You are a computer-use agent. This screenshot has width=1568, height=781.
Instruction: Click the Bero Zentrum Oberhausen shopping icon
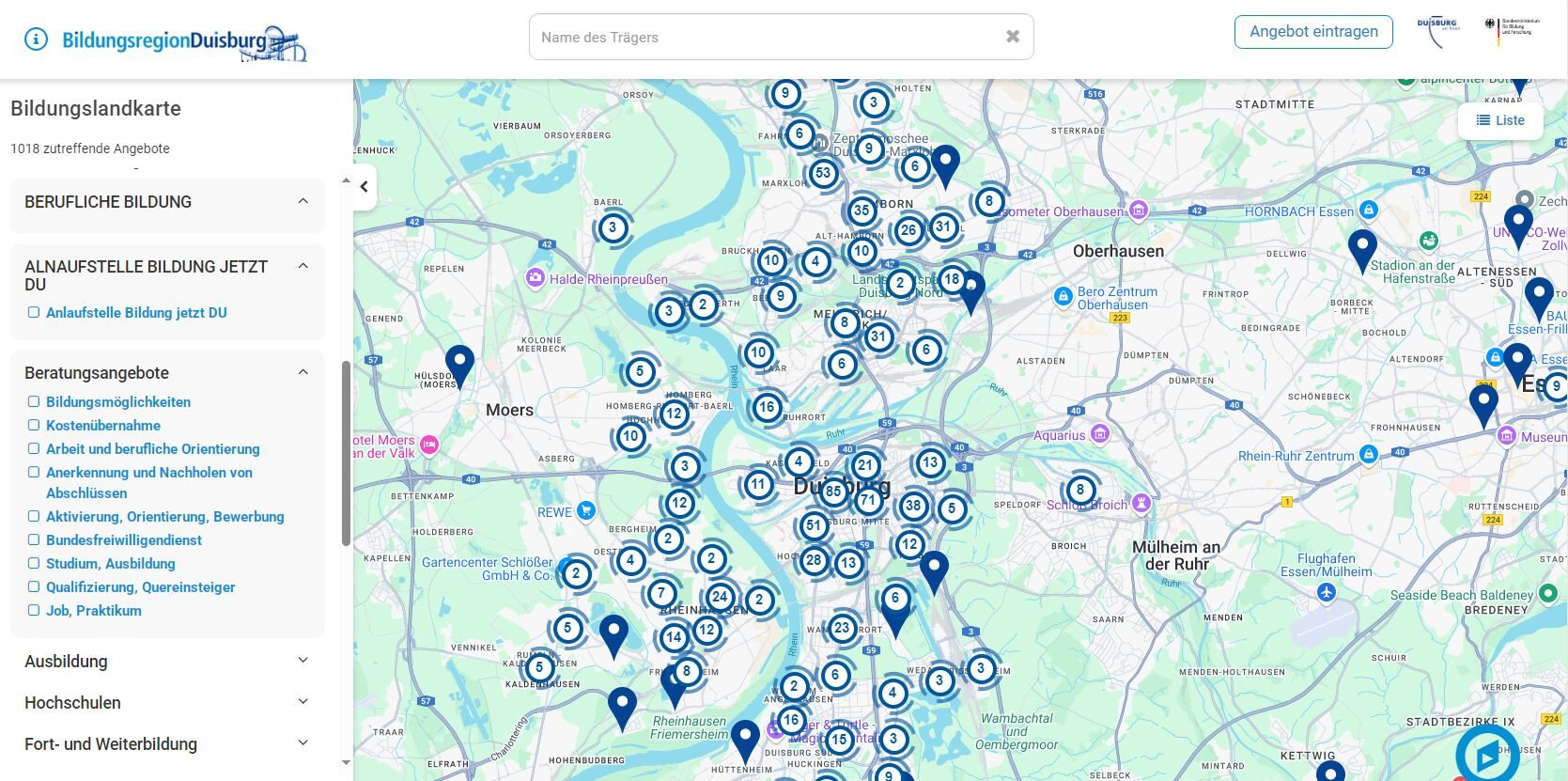[x=1063, y=297]
